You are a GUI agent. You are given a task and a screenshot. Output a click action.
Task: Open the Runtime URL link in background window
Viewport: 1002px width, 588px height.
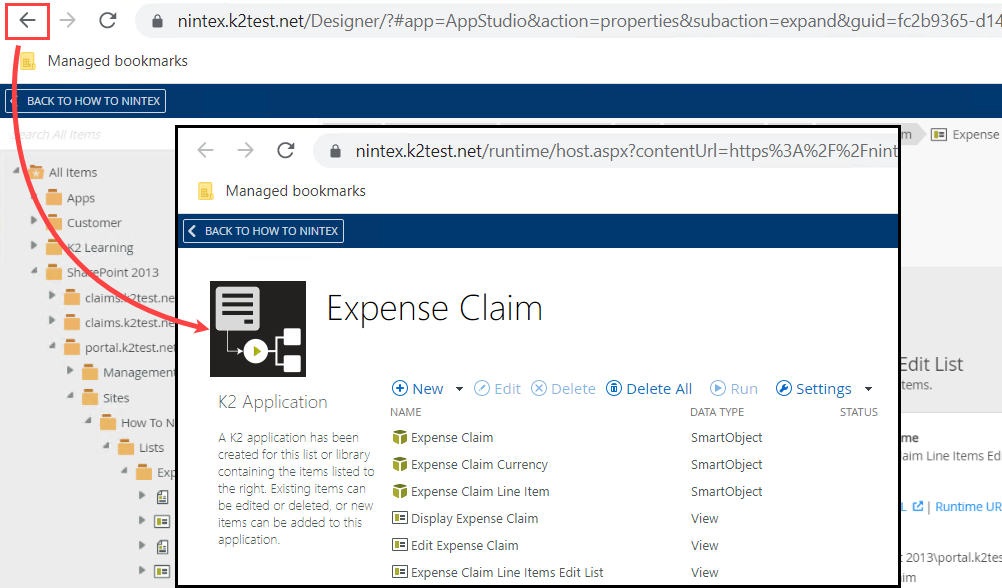(x=968, y=506)
